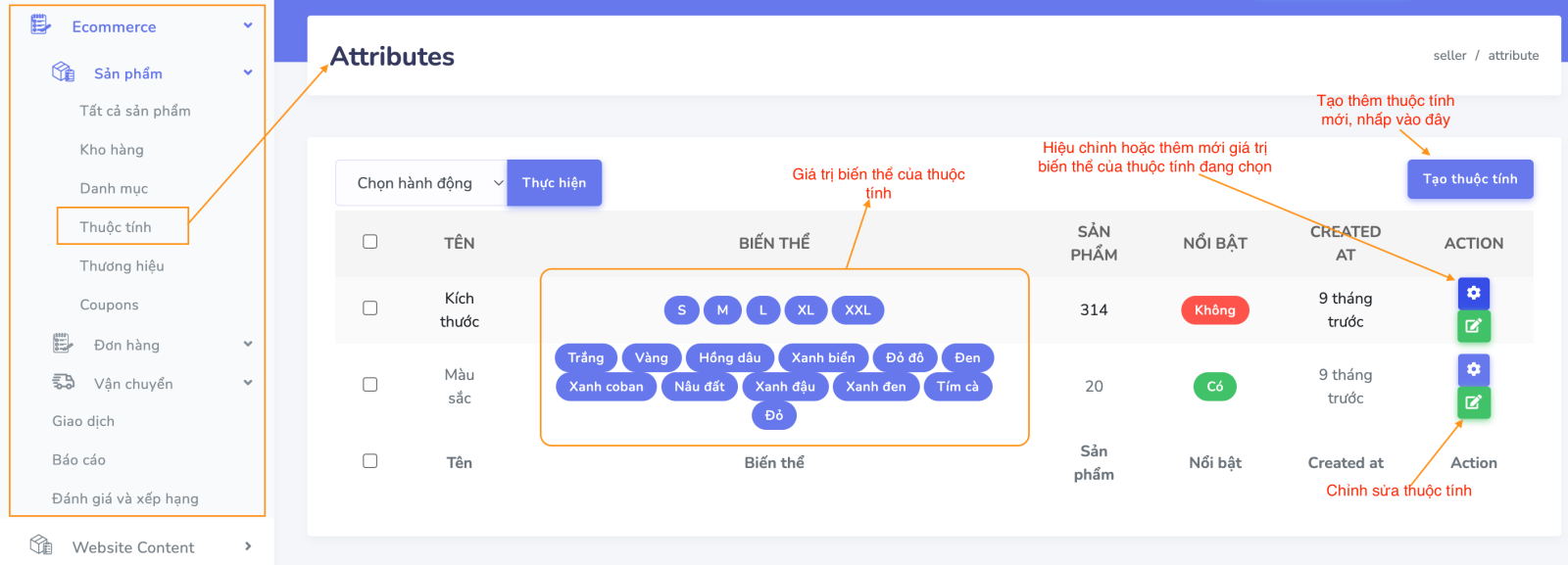Click the Đơn hàng orders icon
Screen dimensions: 1568x565
click(x=63, y=344)
